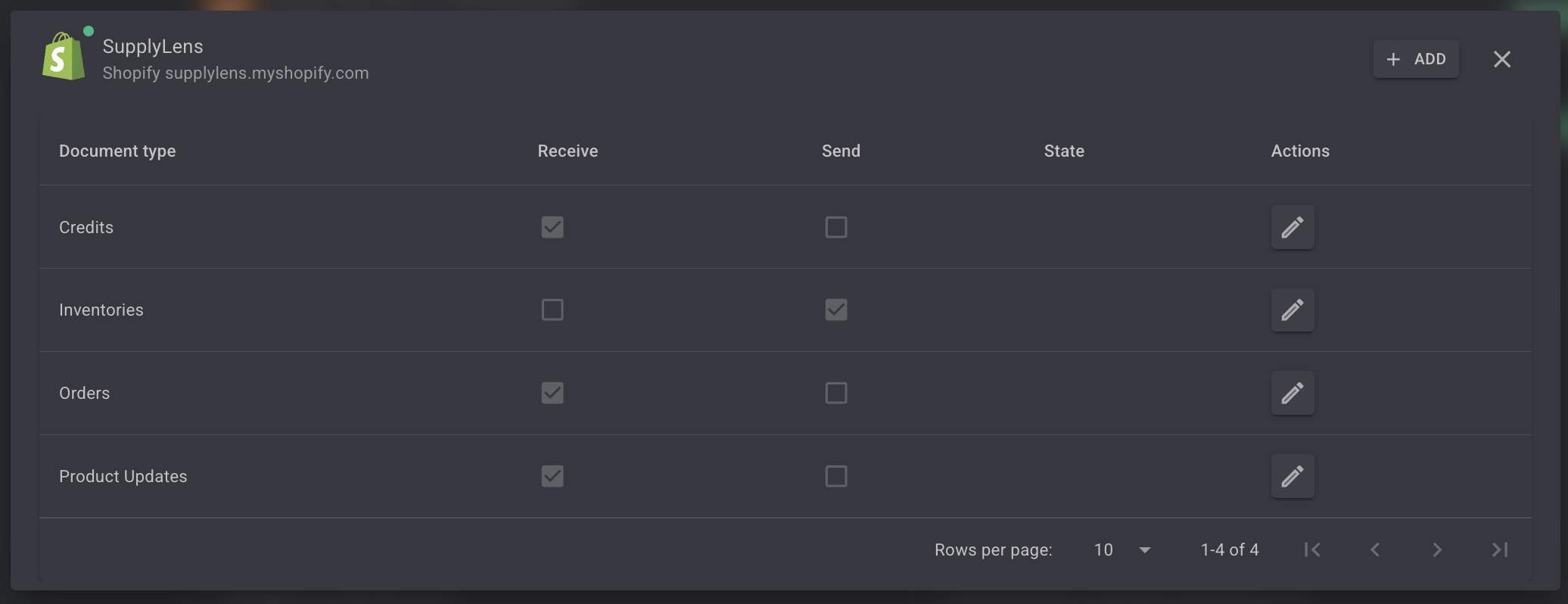Toggle Receive checkbox for Credits
This screenshot has width=1568, height=604.
pos(552,227)
